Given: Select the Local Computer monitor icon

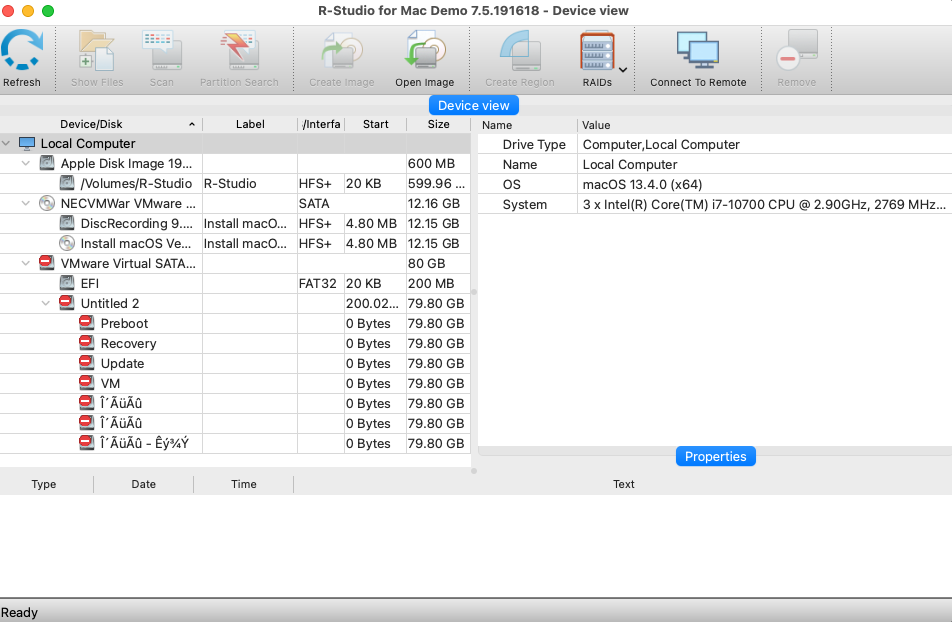Looking at the screenshot, I should click(27, 143).
